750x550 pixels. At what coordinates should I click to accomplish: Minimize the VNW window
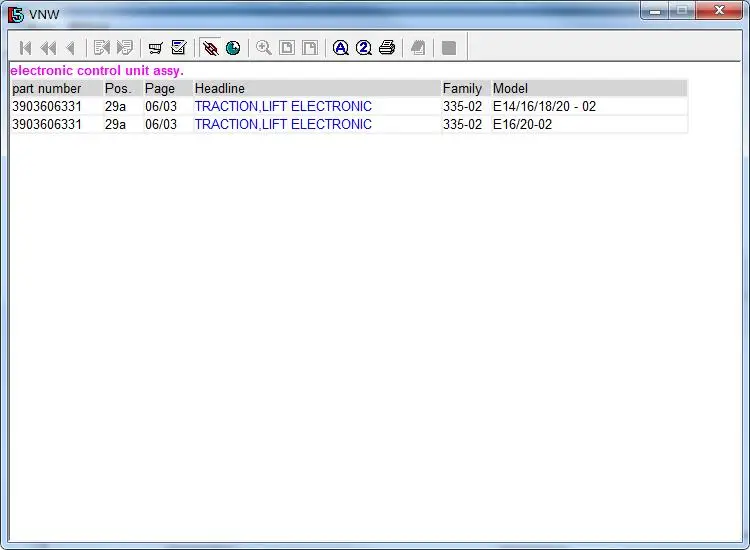[655, 11]
